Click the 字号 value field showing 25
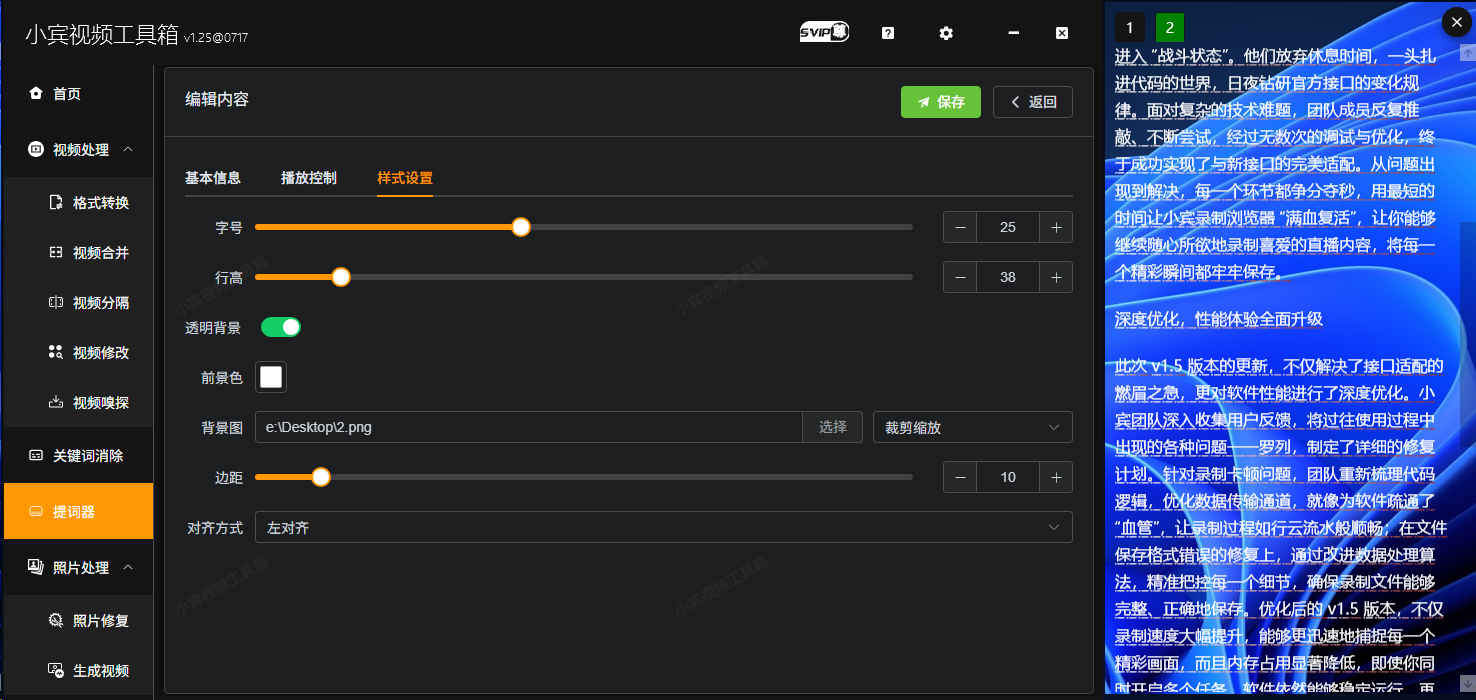 click(x=1008, y=227)
